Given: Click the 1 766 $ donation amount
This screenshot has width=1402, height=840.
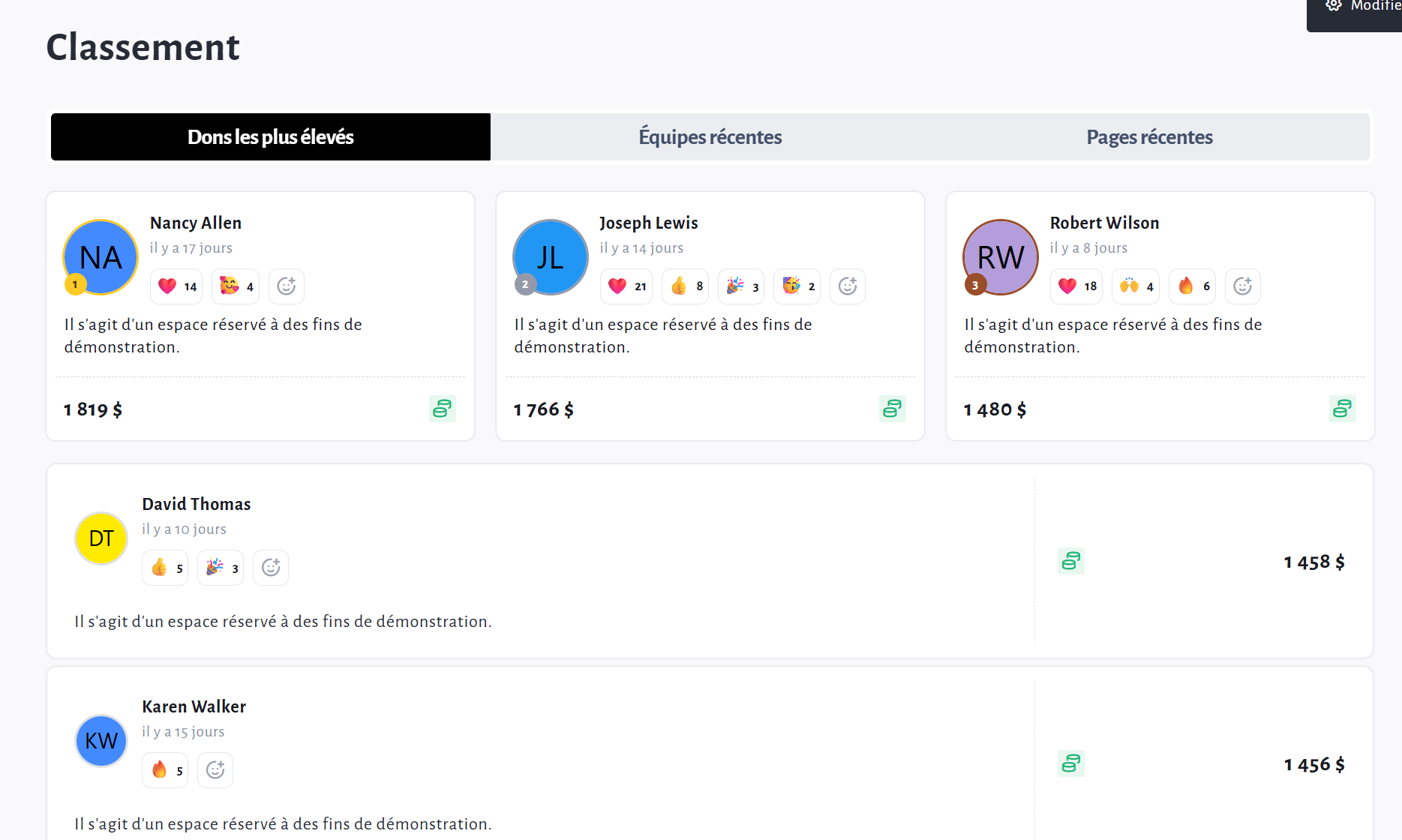Looking at the screenshot, I should (544, 409).
